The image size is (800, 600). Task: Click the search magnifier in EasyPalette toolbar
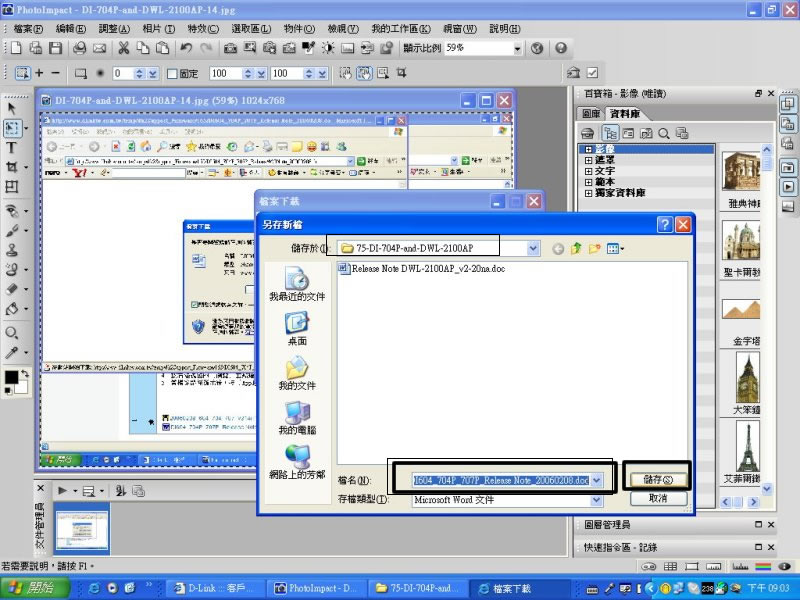point(664,134)
